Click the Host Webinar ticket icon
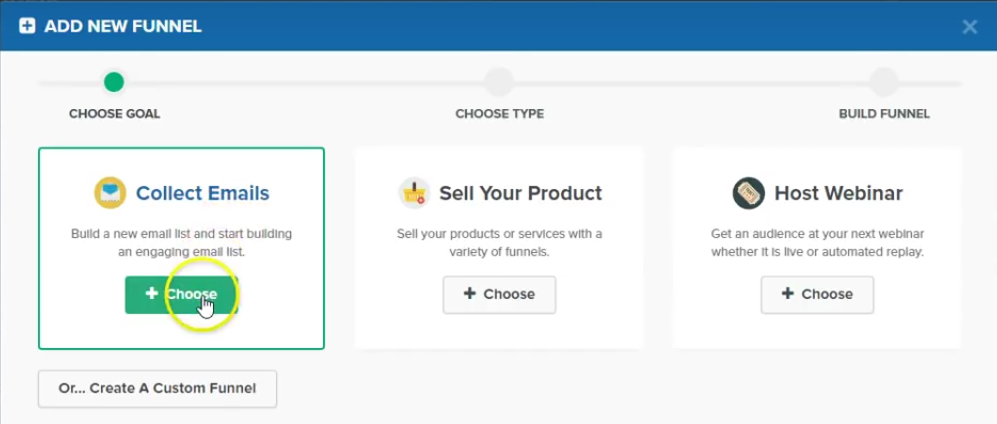This screenshot has height=424, width=997. tap(748, 193)
